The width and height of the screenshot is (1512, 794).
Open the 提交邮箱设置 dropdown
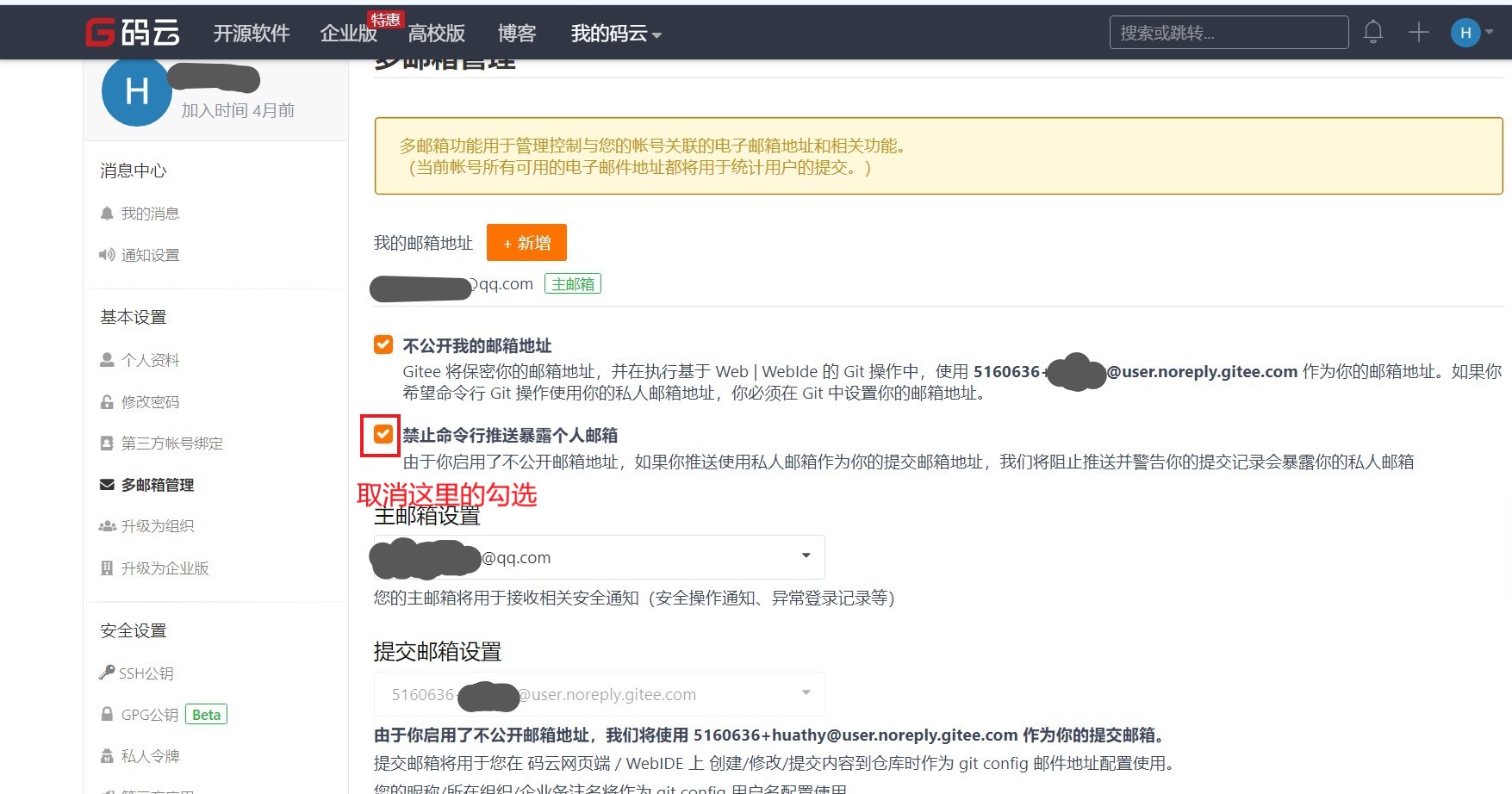click(805, 693)
